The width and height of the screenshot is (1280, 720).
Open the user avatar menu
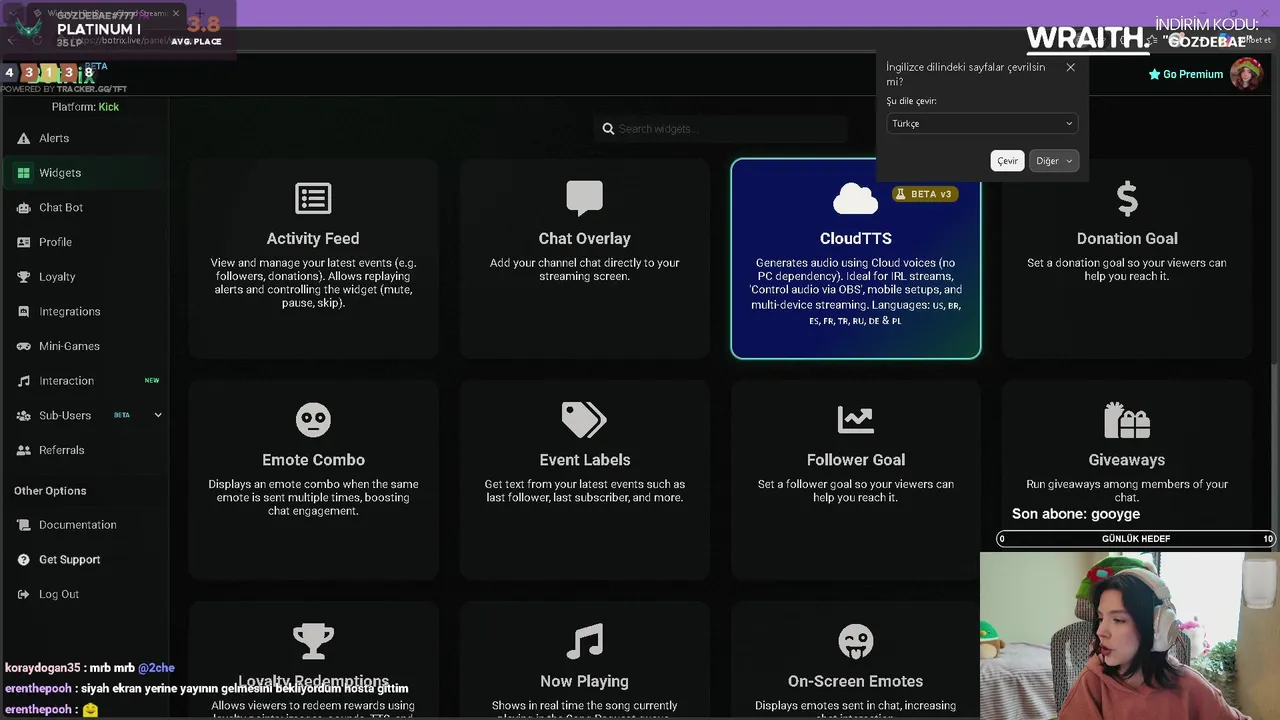tap(1246, 74)
